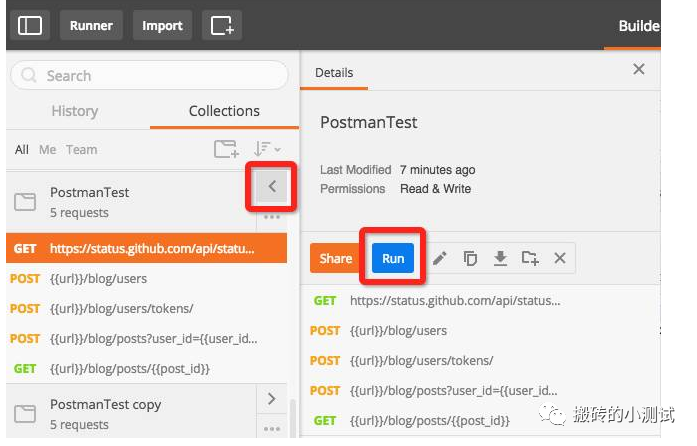697x446 pixels.
Task: Switch to the History tab
Action: [x=75, y=111]
